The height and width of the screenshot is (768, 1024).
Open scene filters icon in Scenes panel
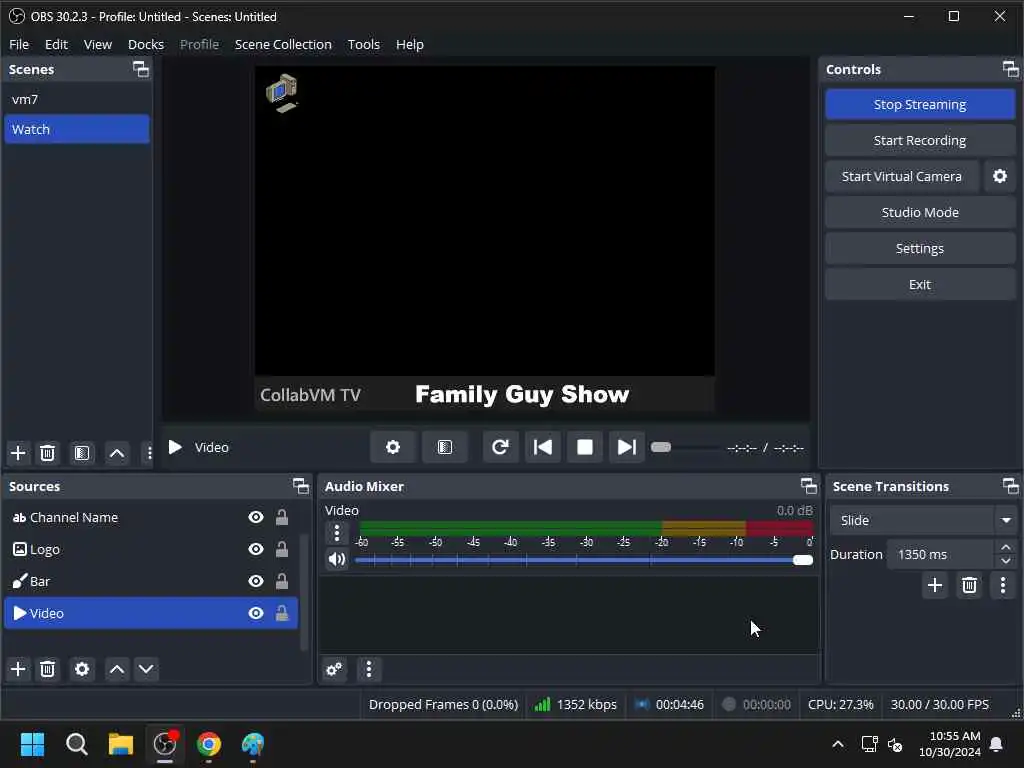pyautogui.click(x=82, y=453)
